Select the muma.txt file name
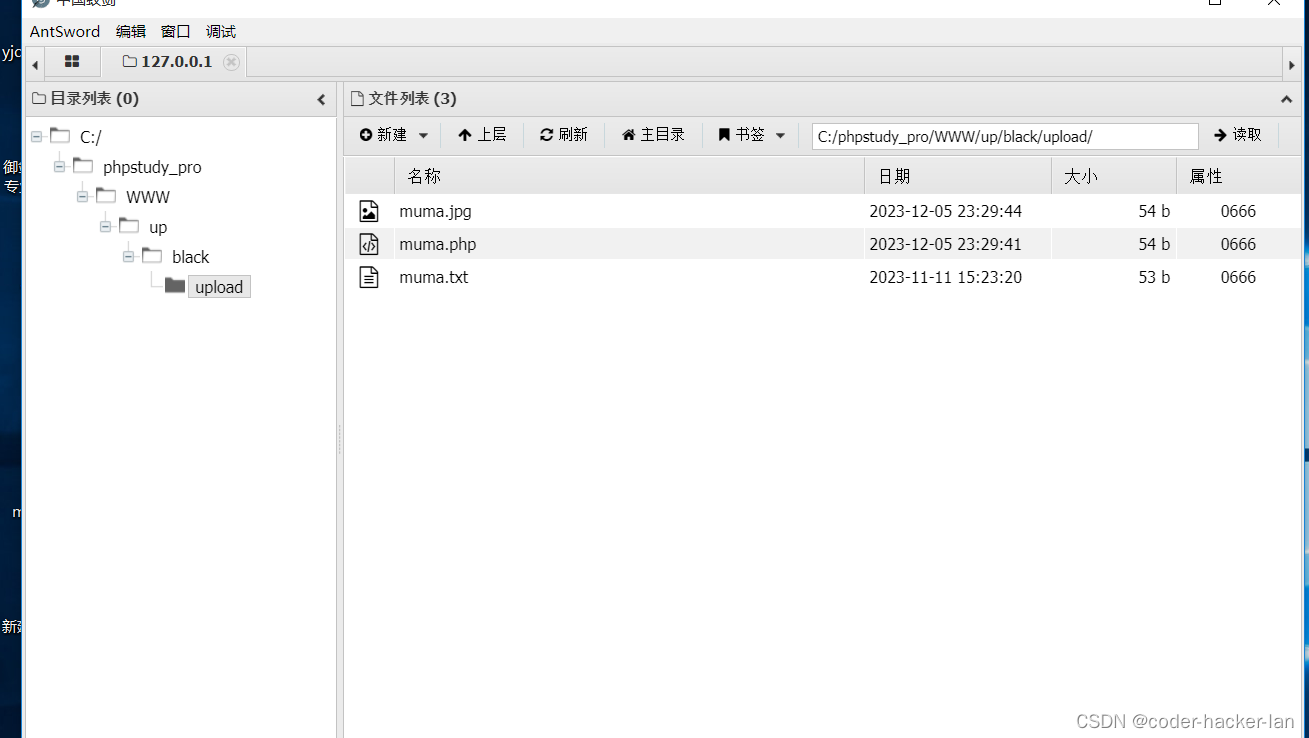1309x738 pixels. pyautogui.click(x=434, y=277)
